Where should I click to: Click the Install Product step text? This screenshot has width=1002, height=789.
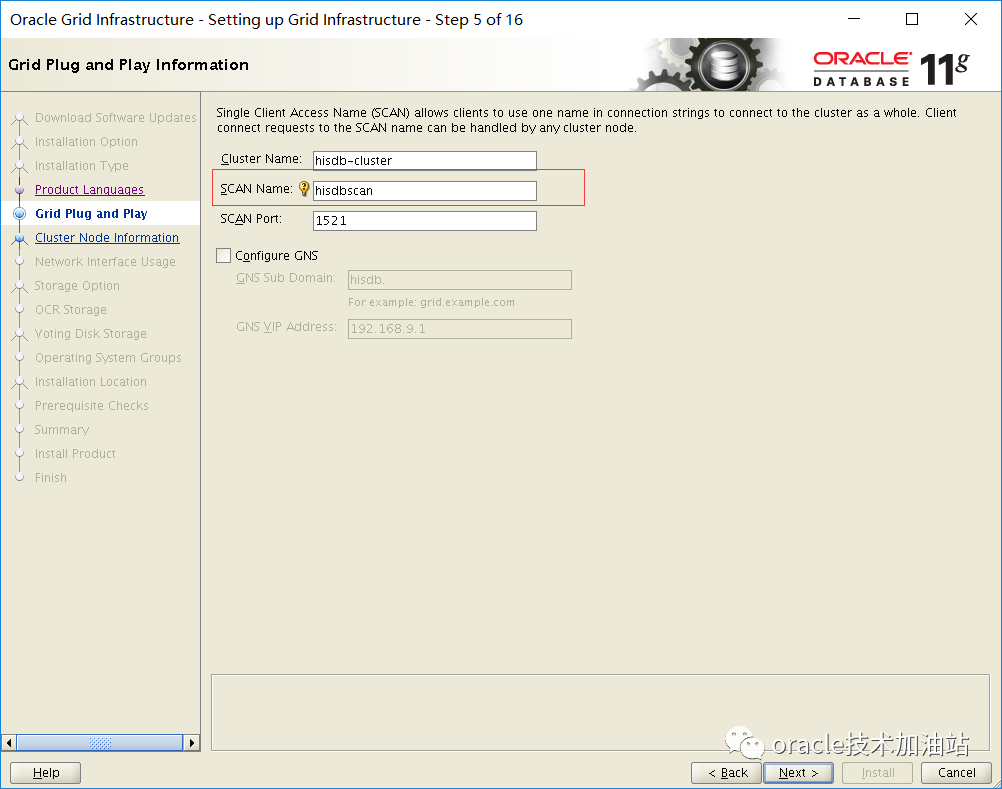click(x=75, y=454)
